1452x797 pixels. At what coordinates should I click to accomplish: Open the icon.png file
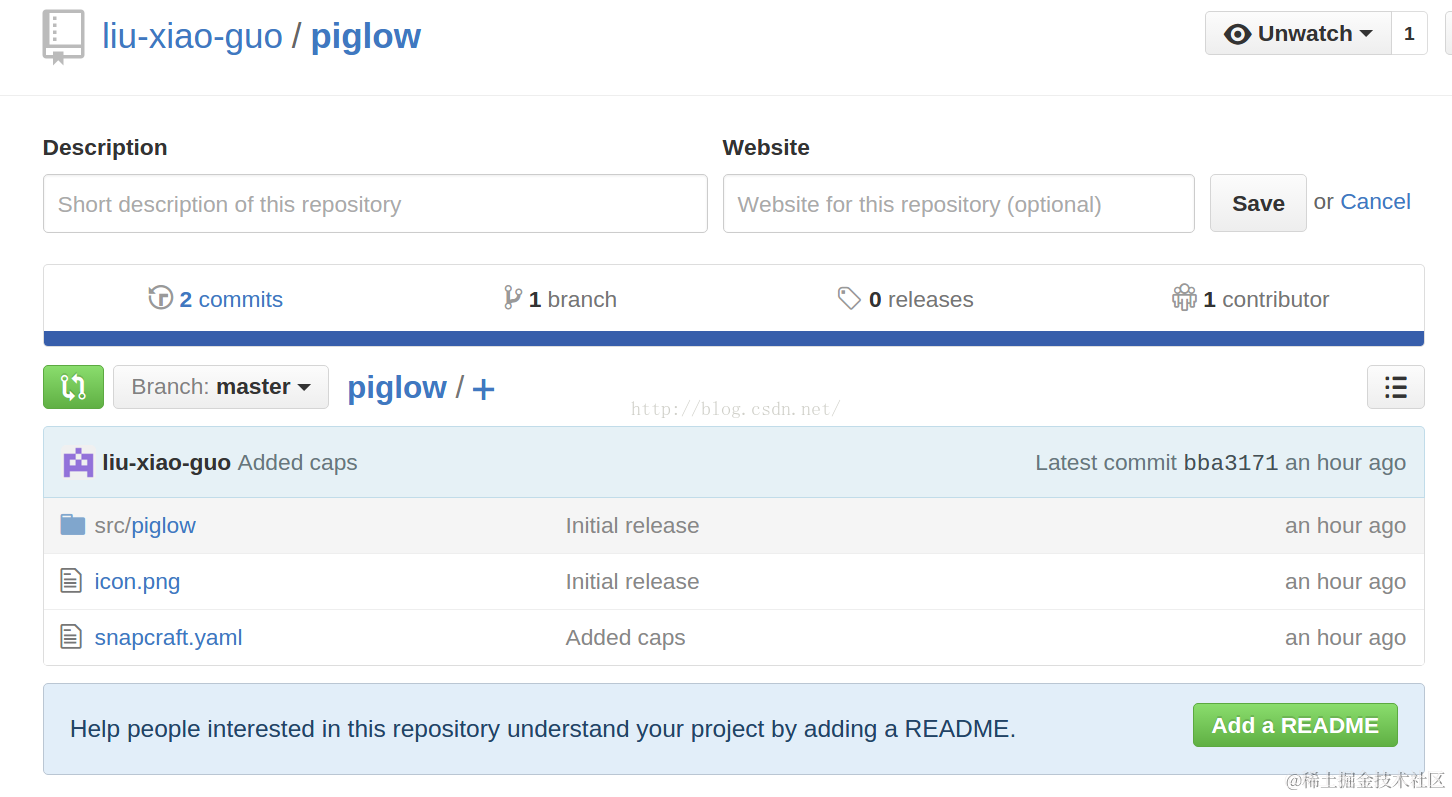pos(137,581)
